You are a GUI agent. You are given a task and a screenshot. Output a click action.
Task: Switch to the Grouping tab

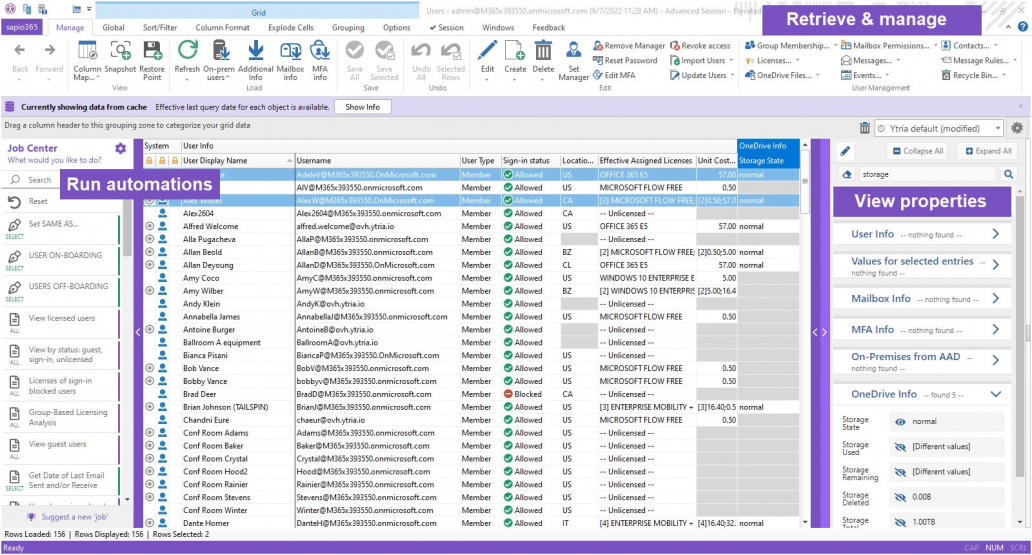point(348,28)
